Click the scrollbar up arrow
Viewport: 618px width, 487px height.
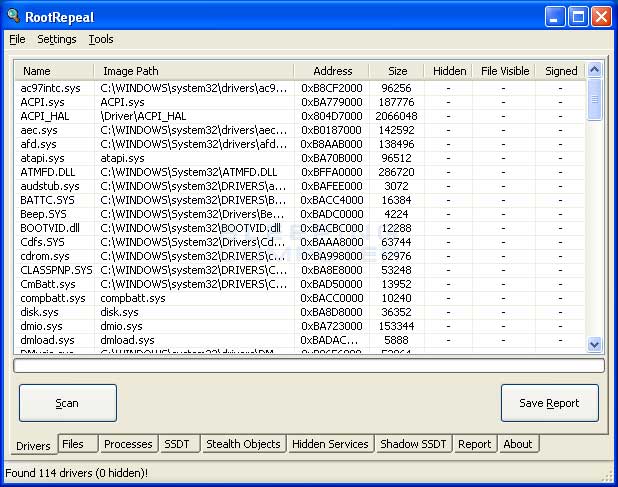click(594, 70)
